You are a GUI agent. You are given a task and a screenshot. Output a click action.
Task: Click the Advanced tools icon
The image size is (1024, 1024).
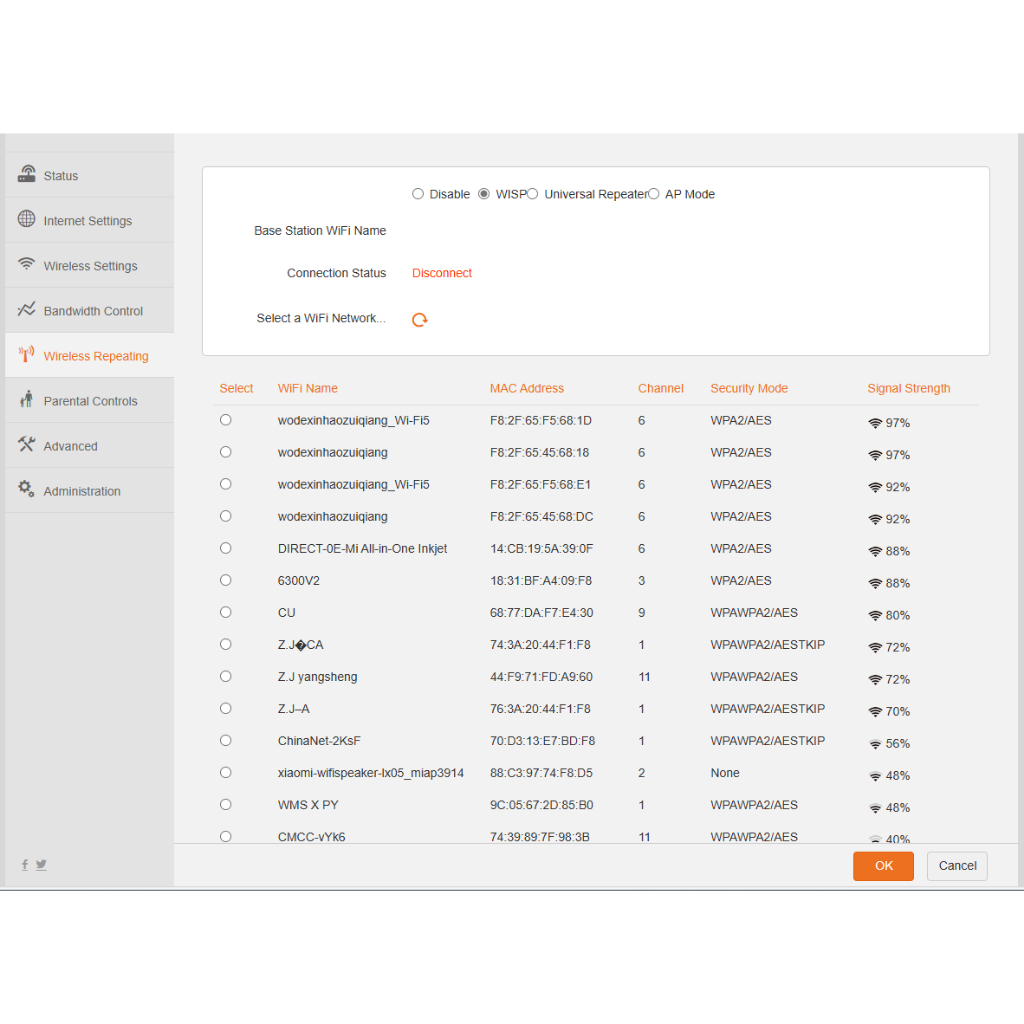[27, 445]
